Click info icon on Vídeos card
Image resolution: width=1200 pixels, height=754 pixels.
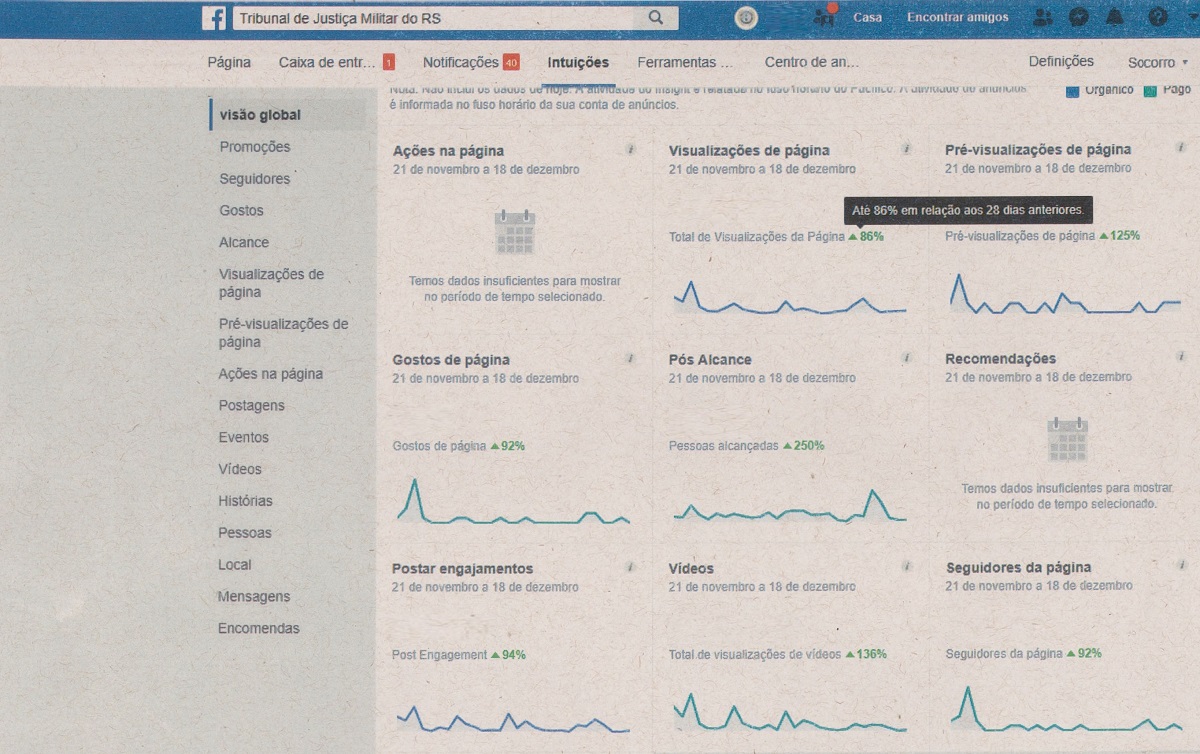[x=906, y=567]
